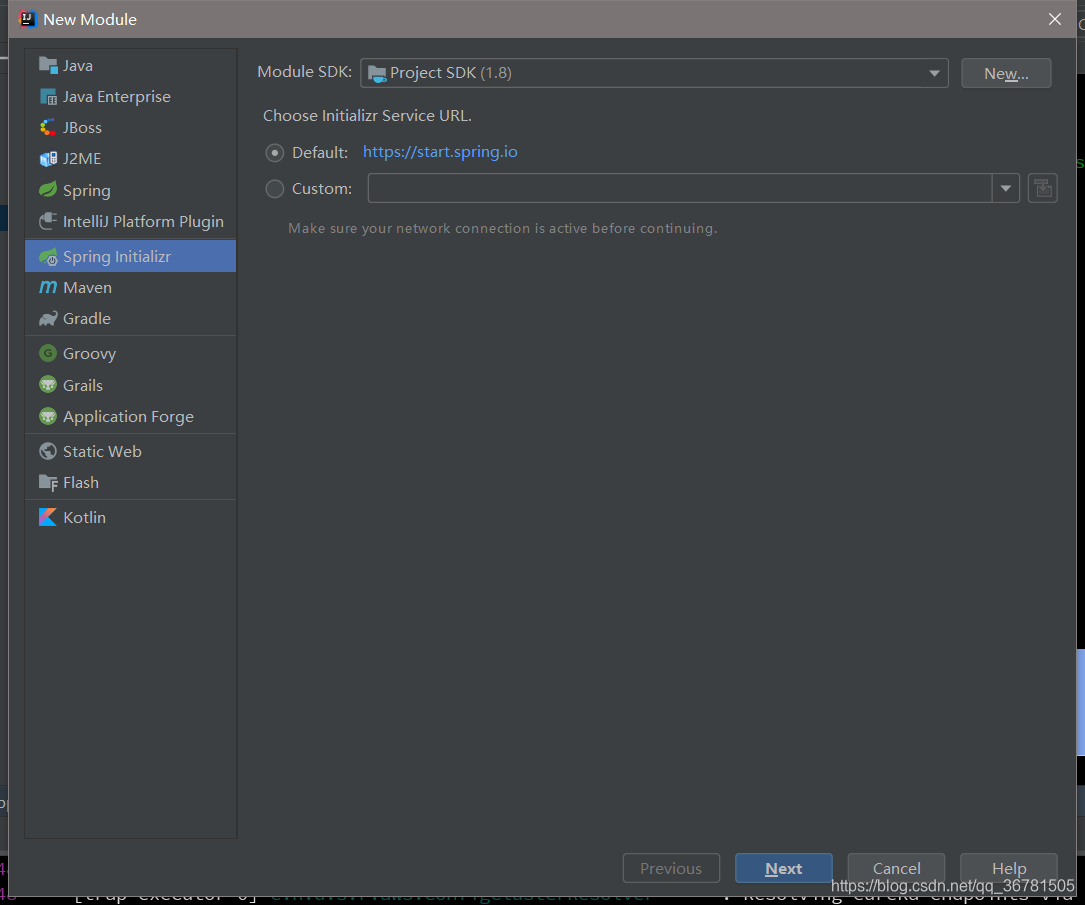Click the Java Enterprise icon
Image resolution: width=1085 pixels, height=905 pixels.
click(x=48, y=96)
